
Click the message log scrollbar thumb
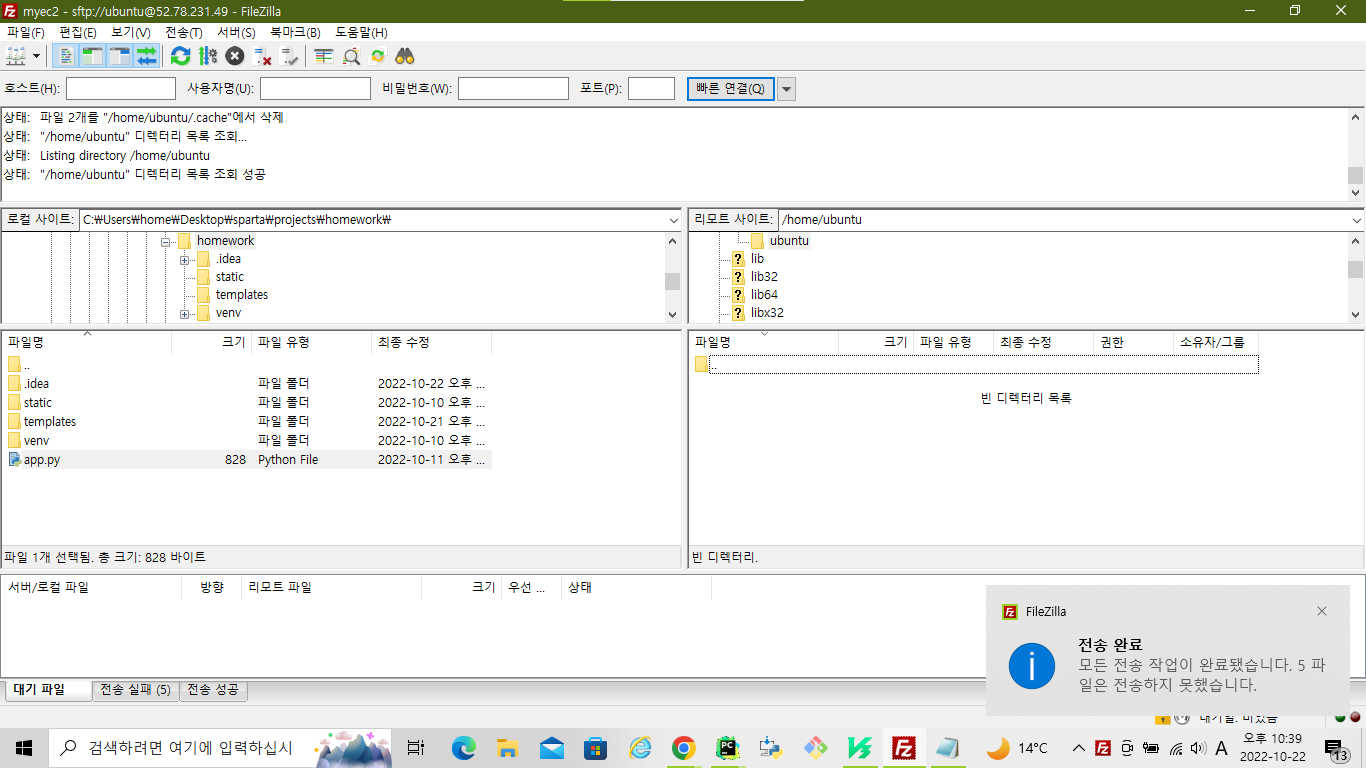1356,175
